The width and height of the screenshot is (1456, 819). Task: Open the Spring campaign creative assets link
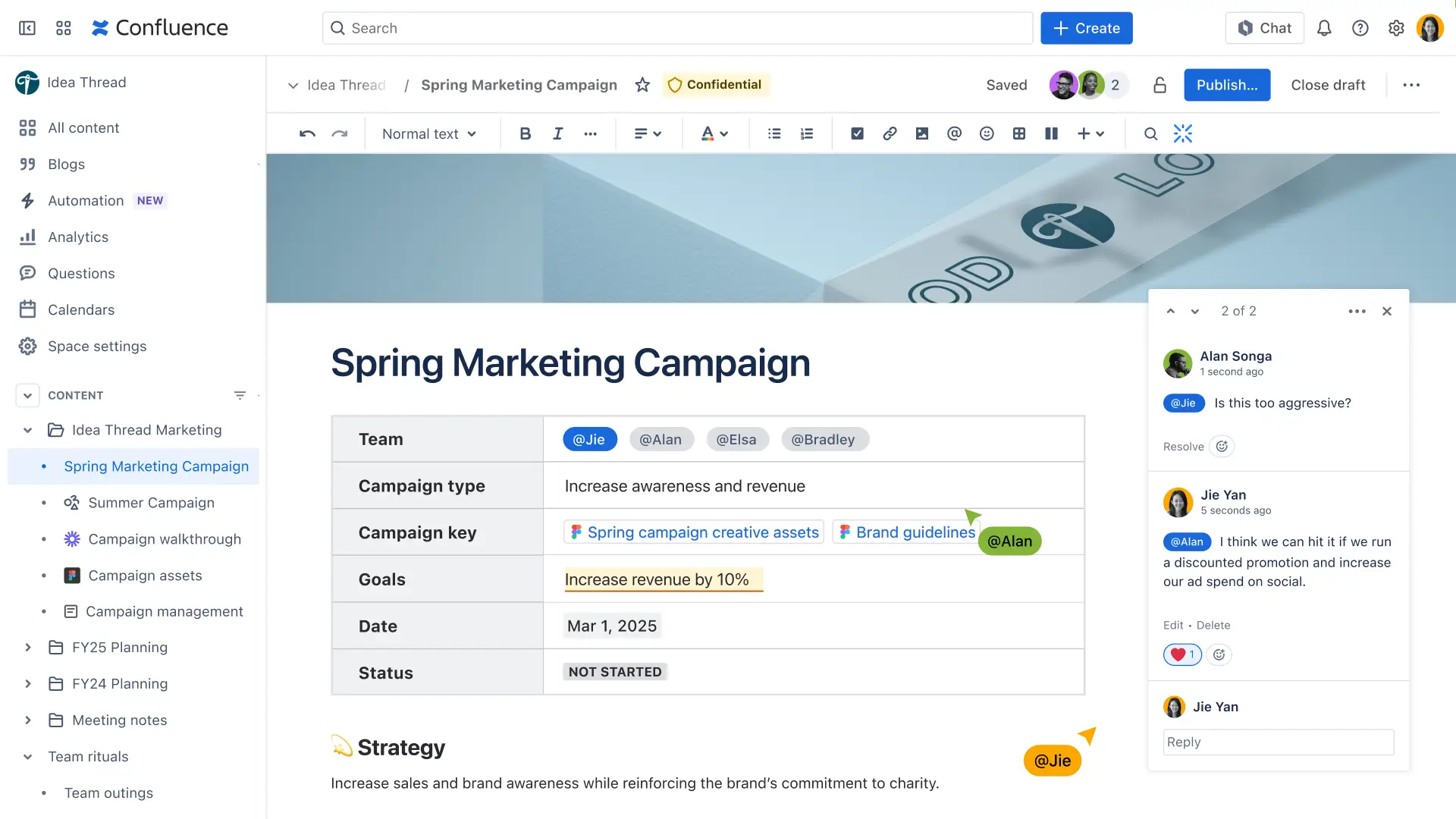coord(694,532)
